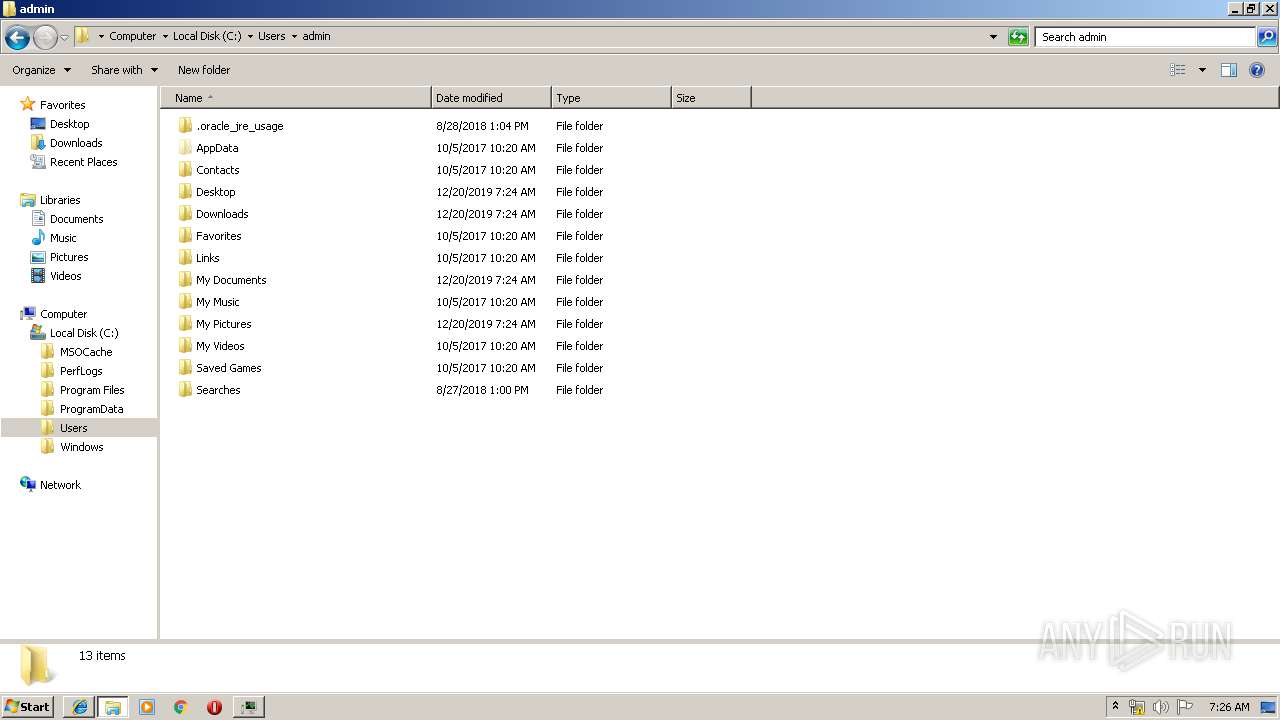The width and height of the screenshot is (1280, 720).
Task: Select the Searches folder icon
Action: pyautogui.click(x=185, y=390)
